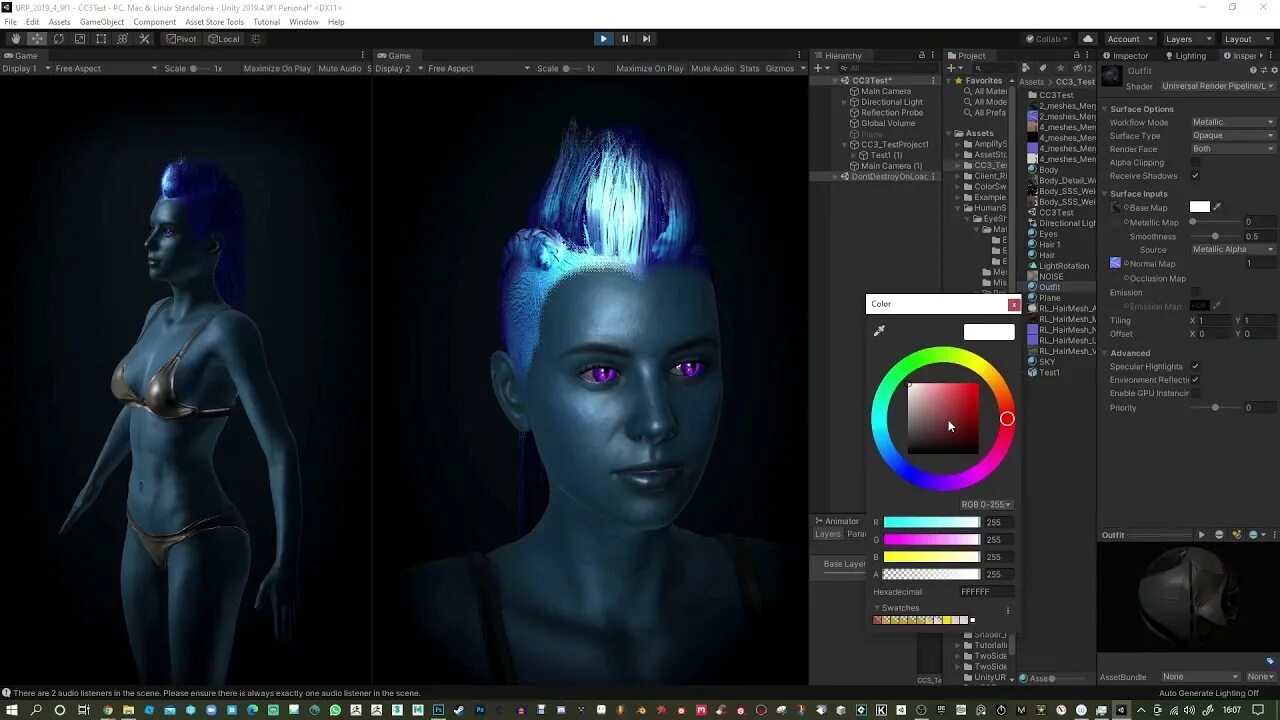The width and height of the screenshot is (1280, 720).
Task: Open the AssetBundle None dropdown
Action: [x=1201, y=677]
